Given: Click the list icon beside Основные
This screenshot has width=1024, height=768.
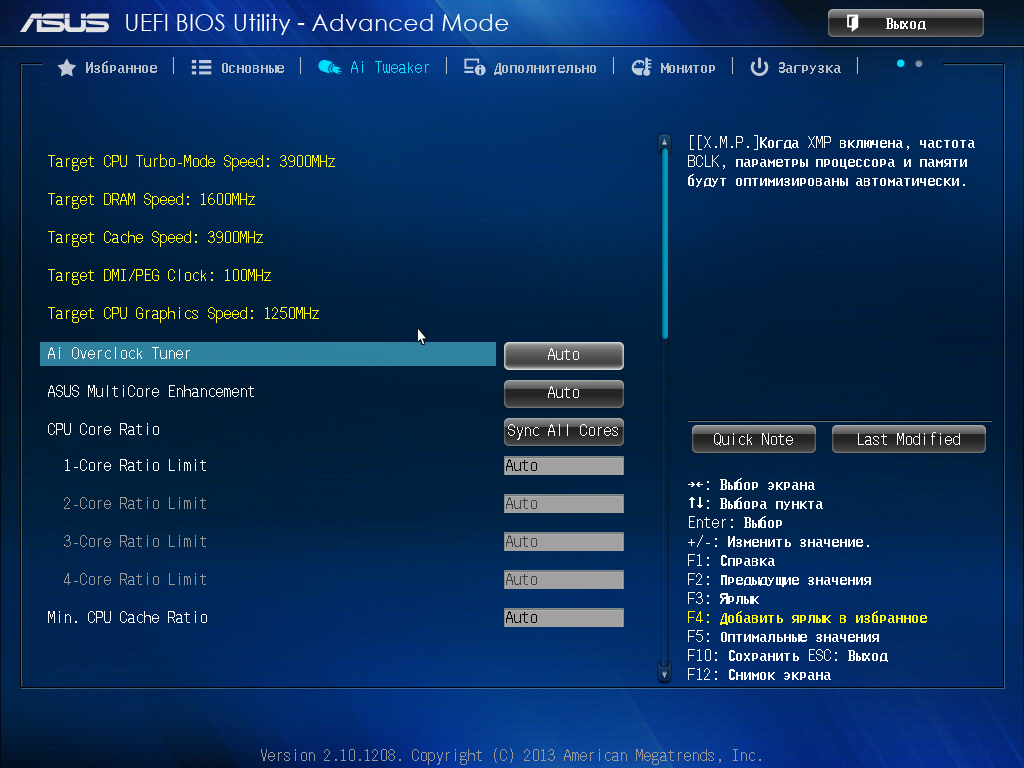Looking at the screenshot, I should [x=201, y=68].
